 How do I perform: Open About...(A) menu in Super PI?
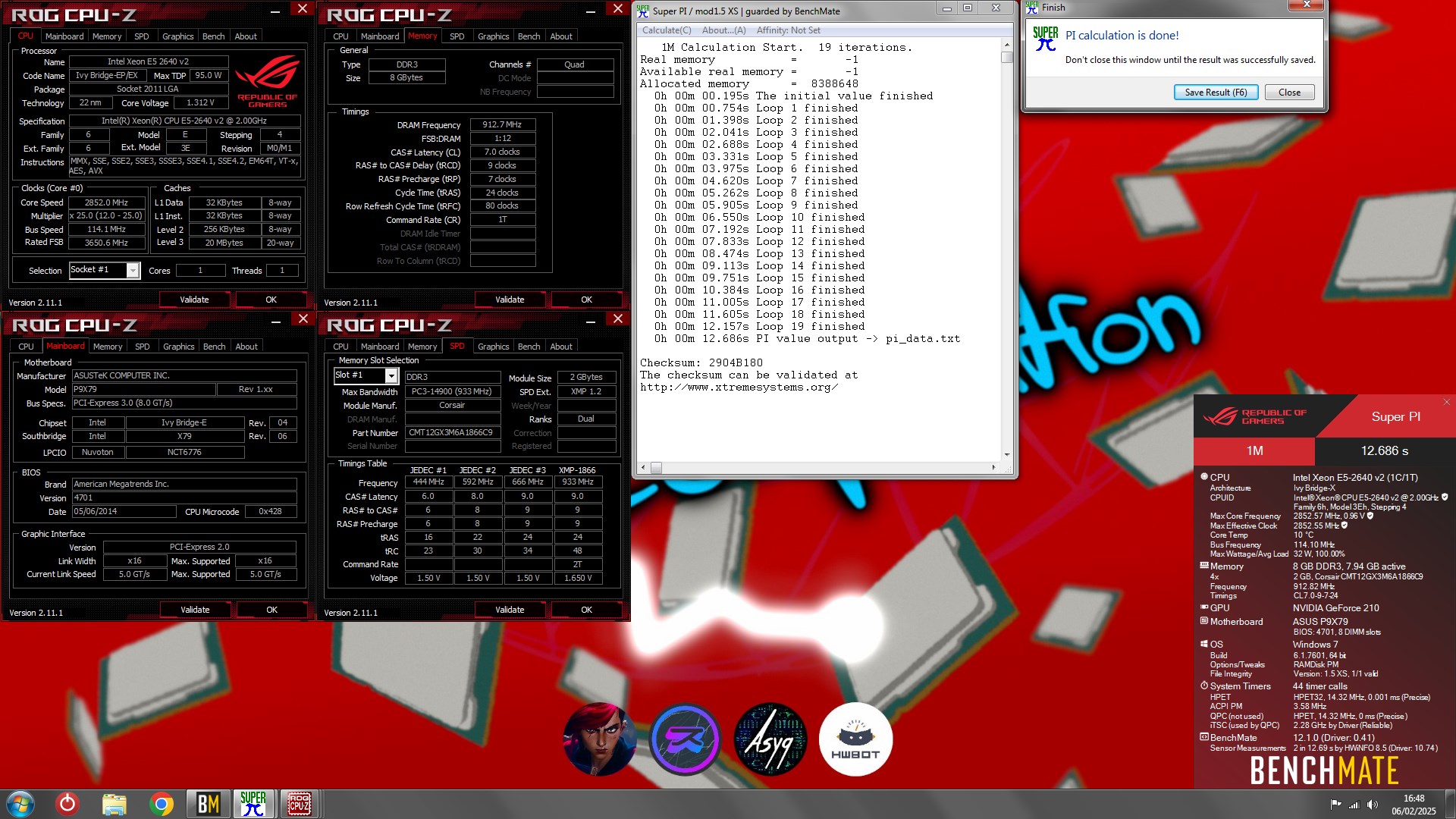[x=723, y=30]
